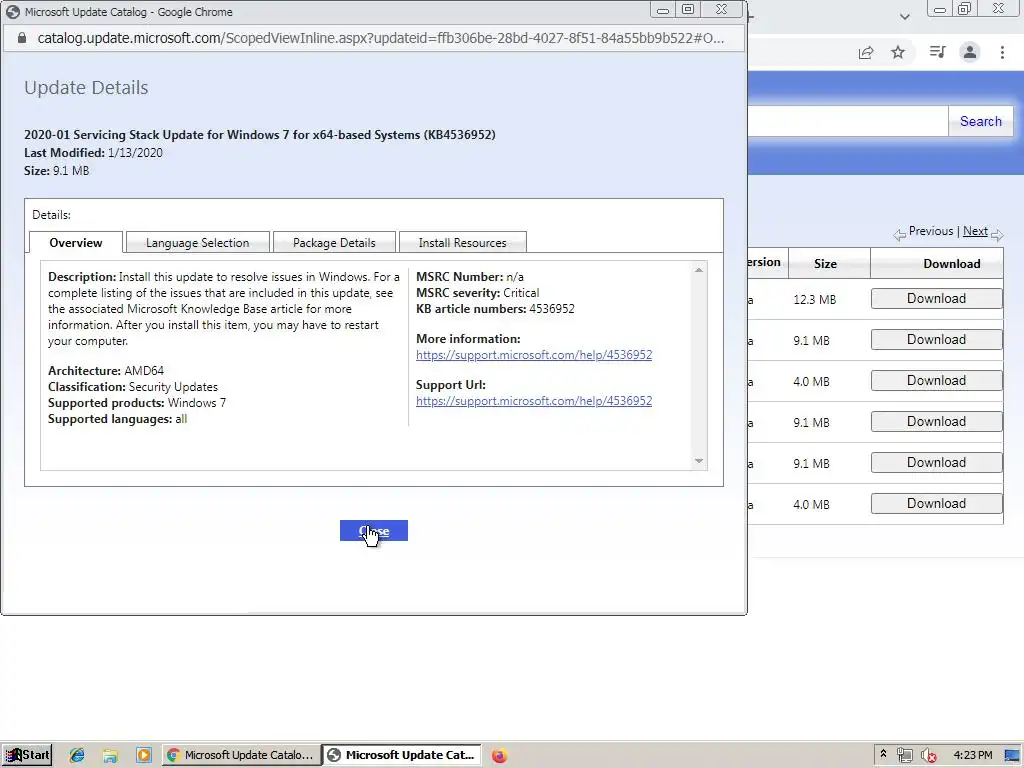
Task: Open the Chrome three-dot menu
Action: 1002,52
